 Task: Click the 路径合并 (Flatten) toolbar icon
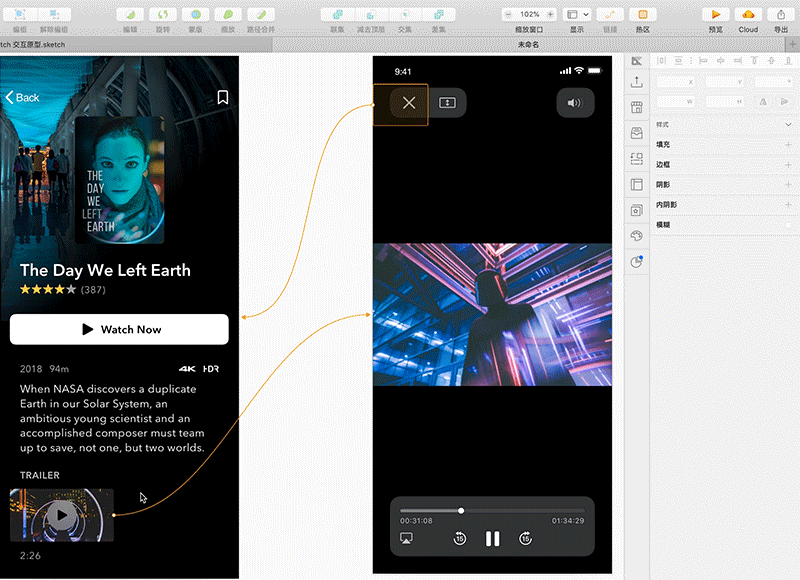point(261,14)
